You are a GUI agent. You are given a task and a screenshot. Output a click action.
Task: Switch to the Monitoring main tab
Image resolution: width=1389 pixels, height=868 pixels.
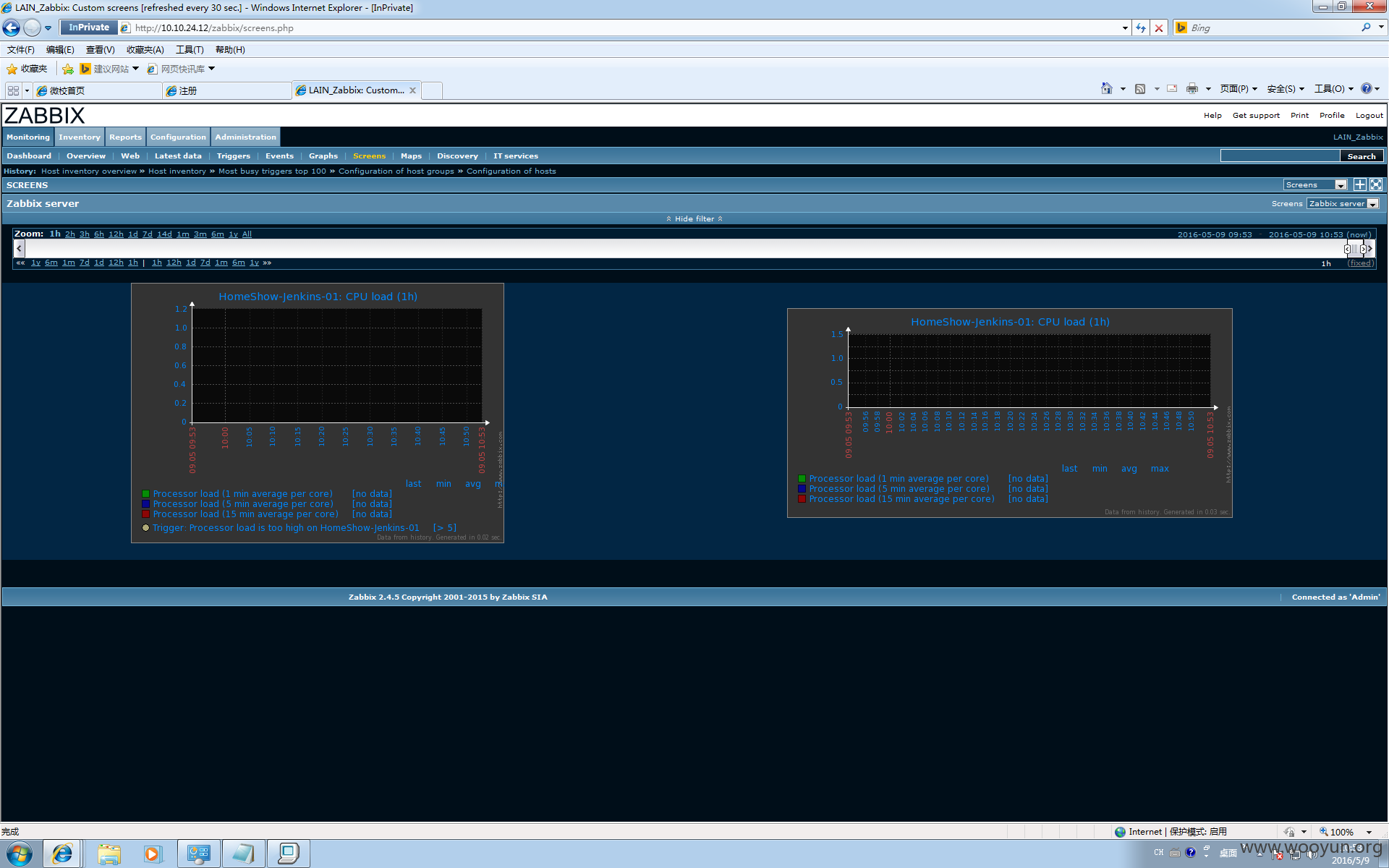coord(28,137)
